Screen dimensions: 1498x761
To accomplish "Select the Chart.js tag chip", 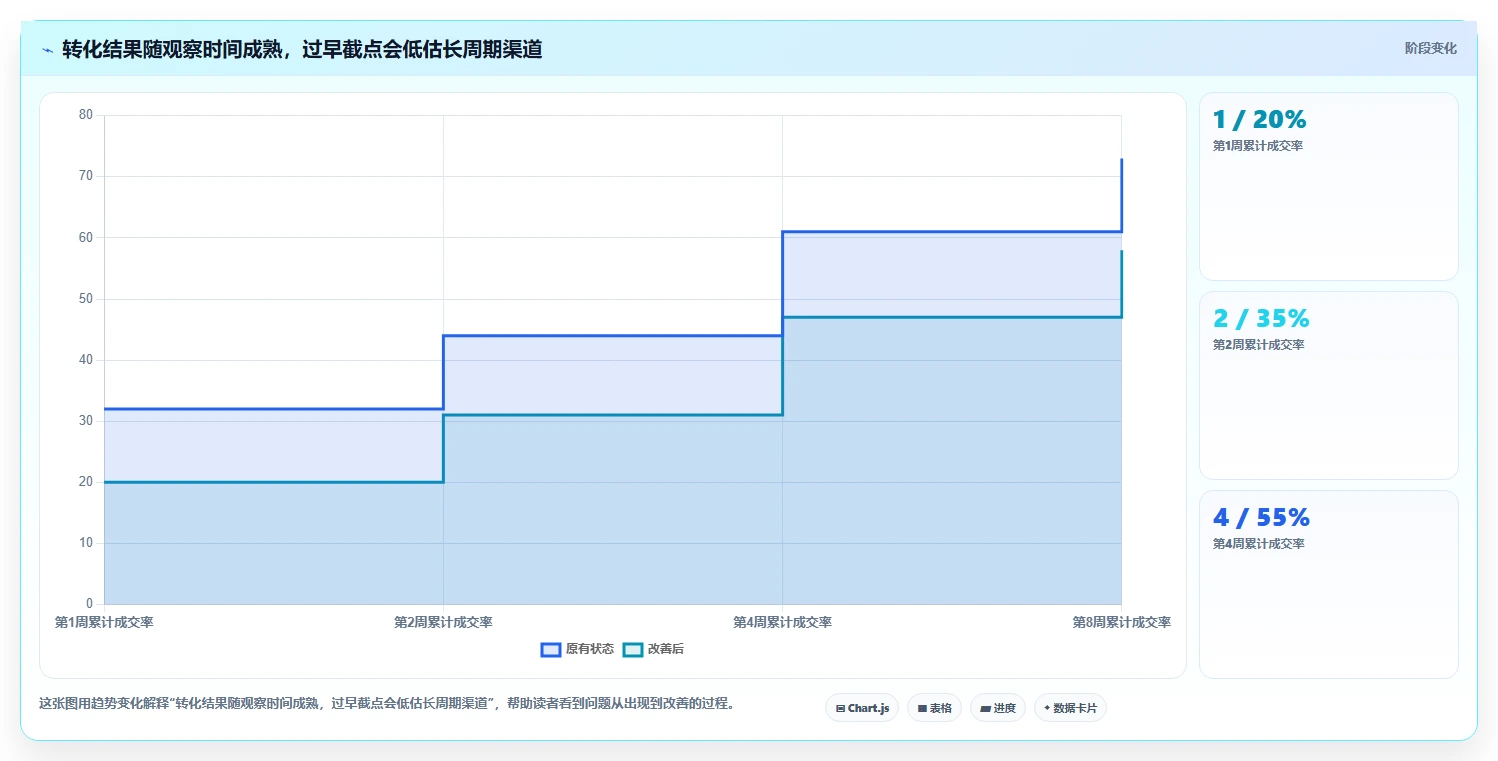I will [x=862, y=708].
